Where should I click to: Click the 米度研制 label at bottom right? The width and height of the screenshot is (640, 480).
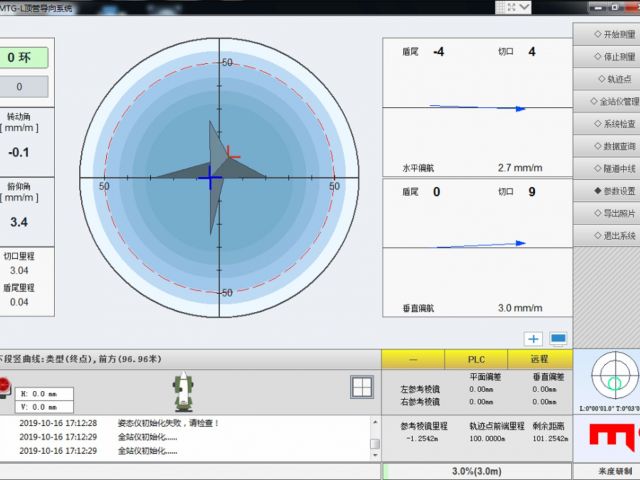point(615,471)
